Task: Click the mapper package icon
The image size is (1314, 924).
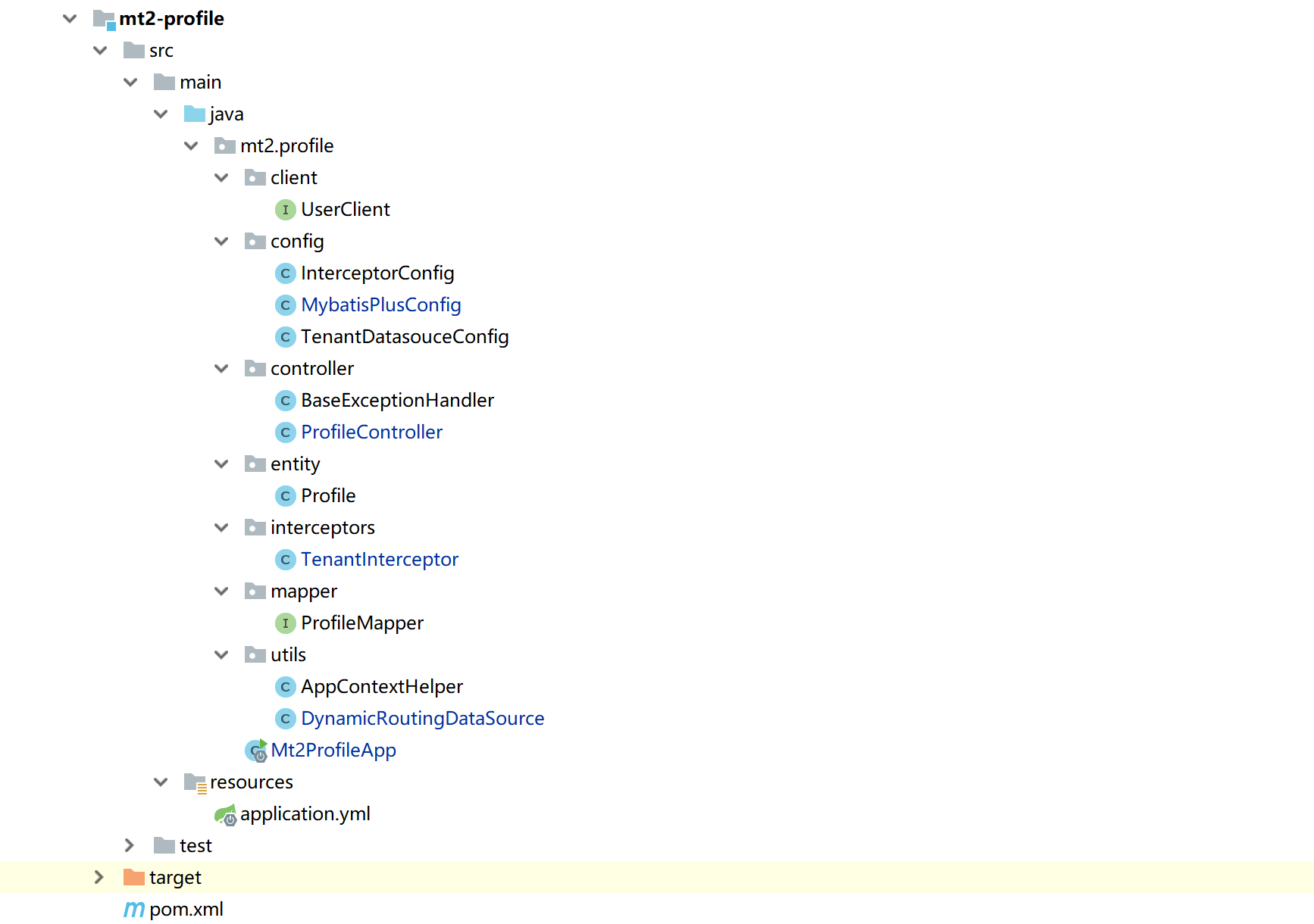Action: pyautogui.click(x=255, y=591)
